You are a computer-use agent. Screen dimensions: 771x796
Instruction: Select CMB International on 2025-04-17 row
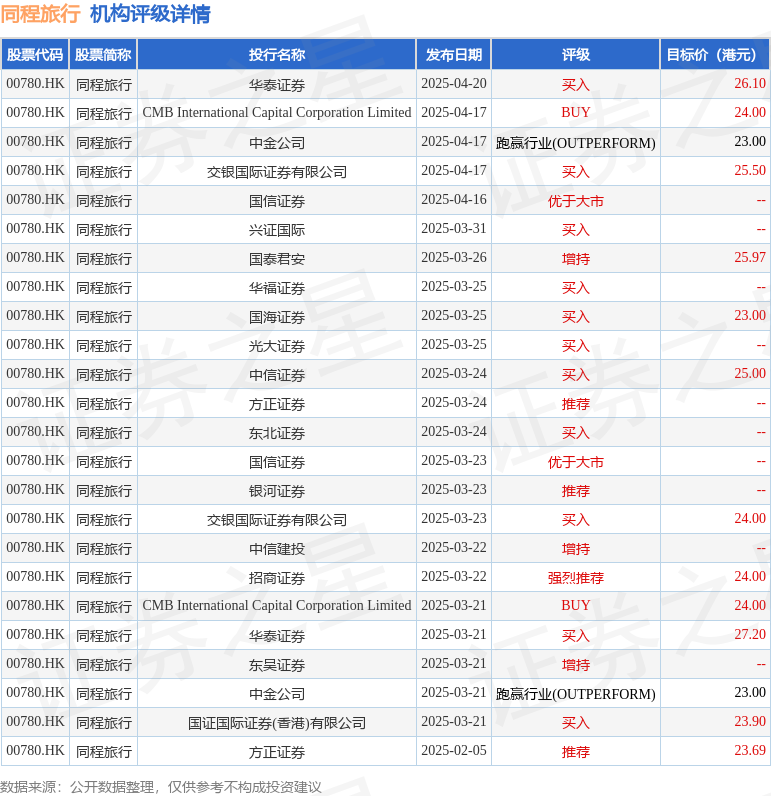pos(277,112)
